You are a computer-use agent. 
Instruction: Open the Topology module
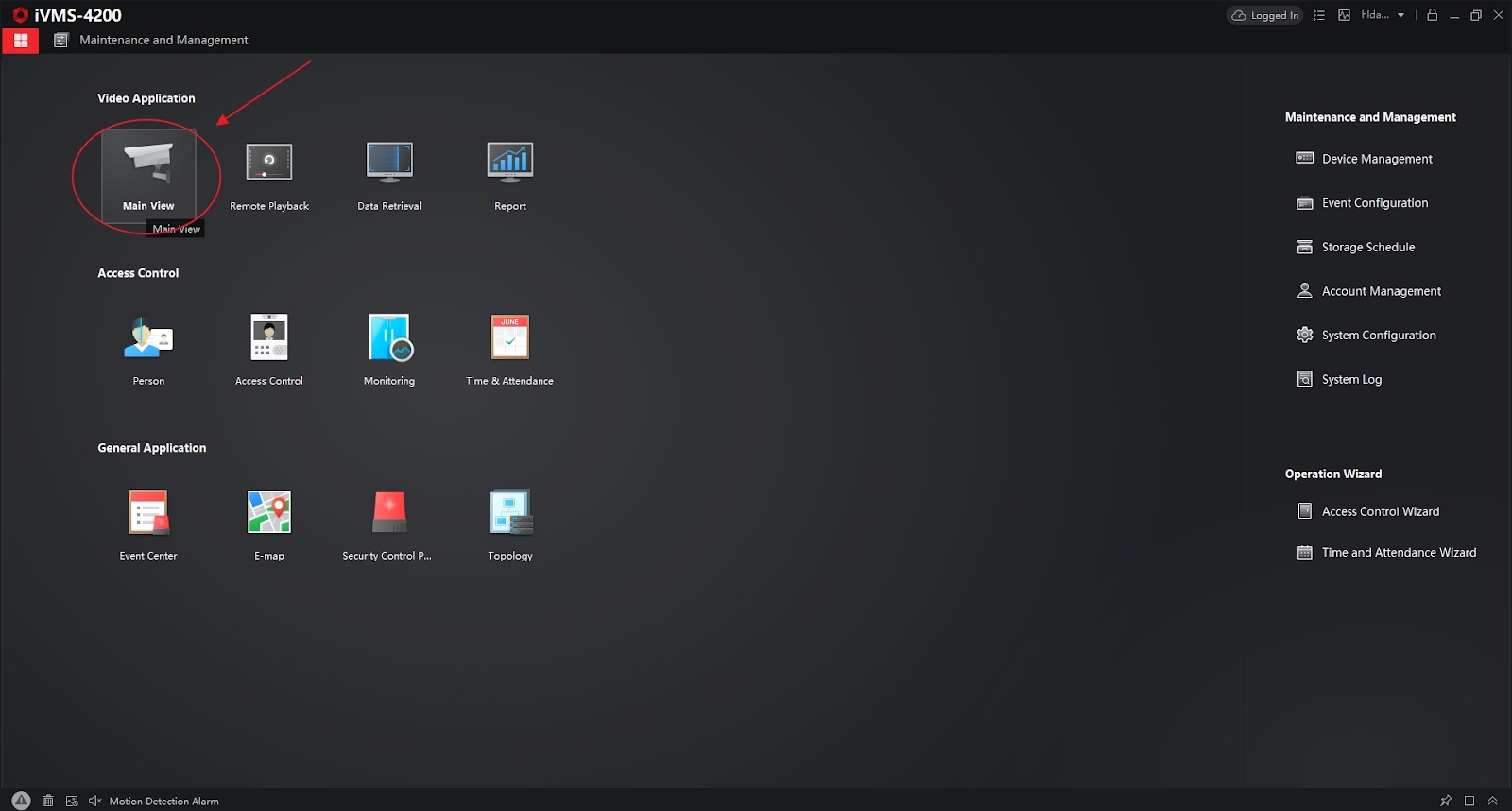(x=510, y=525)
